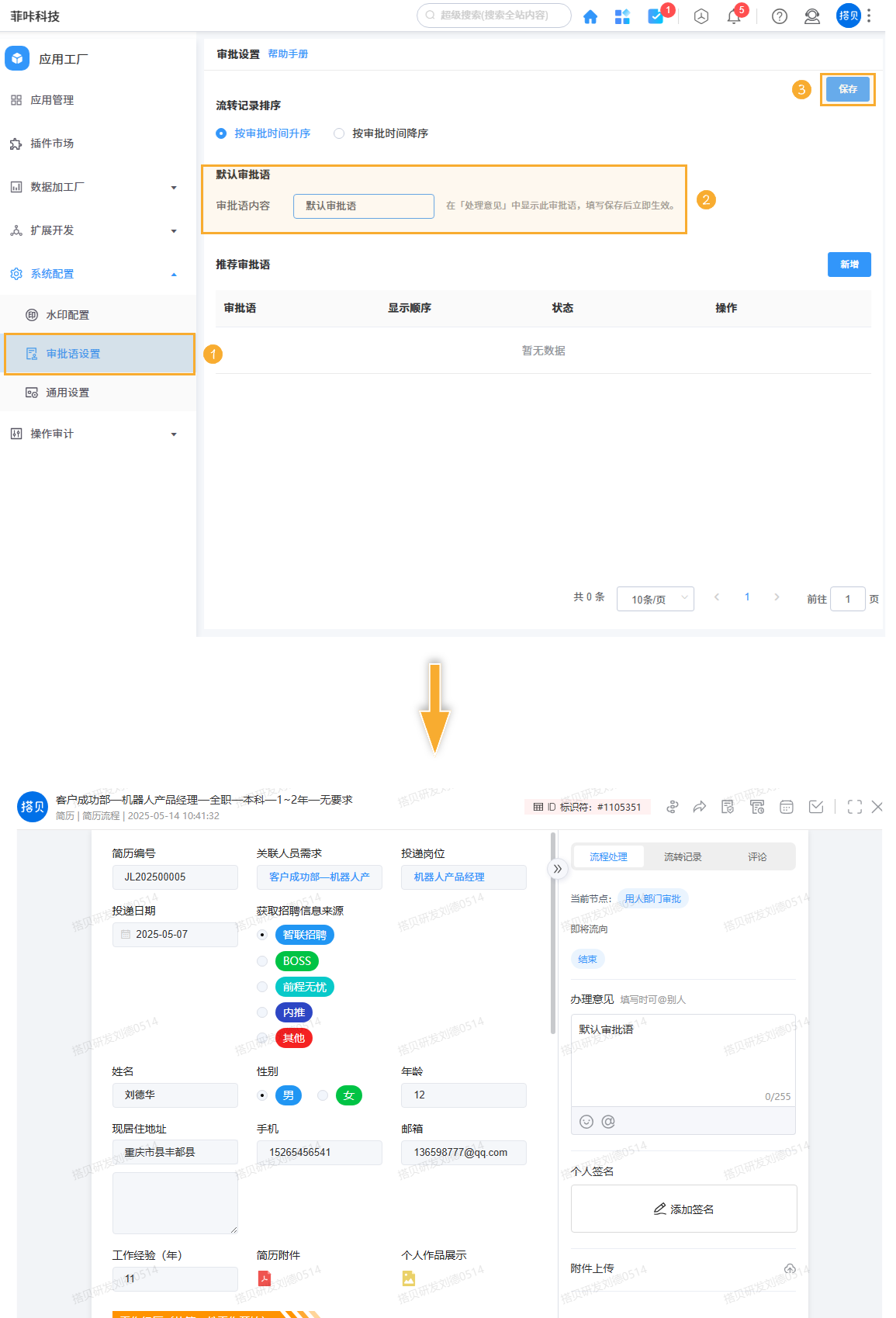Click the 保存 button
The width and height of the screenshot is (896, 1318).
(848, 89)
